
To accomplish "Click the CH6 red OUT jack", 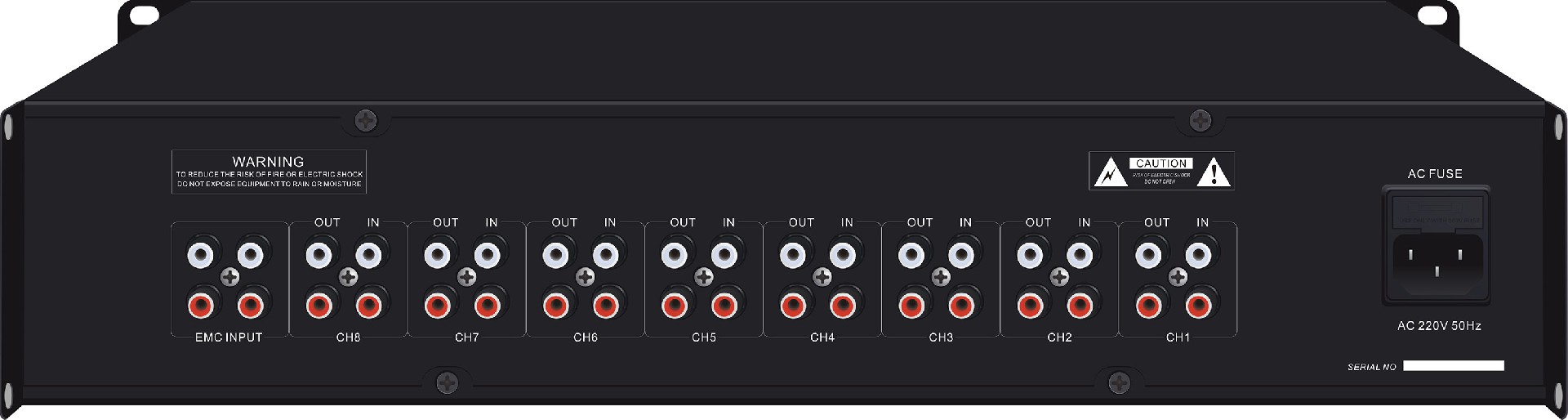I will (555, 306).
